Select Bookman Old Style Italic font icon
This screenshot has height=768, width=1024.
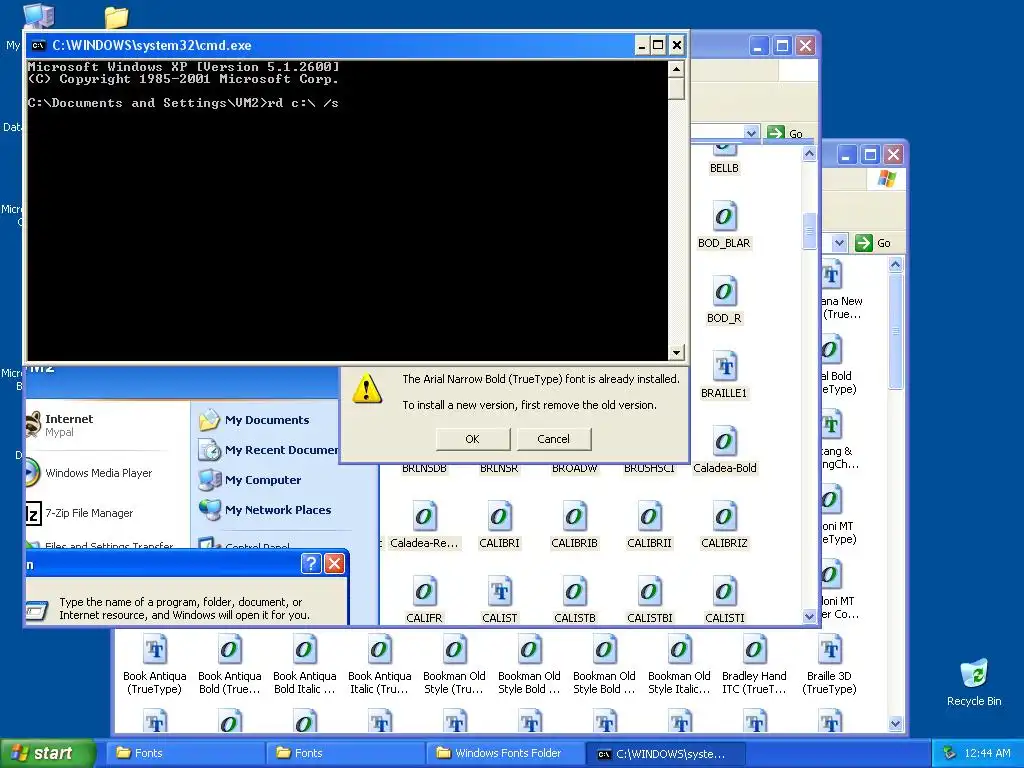[679, 650]
